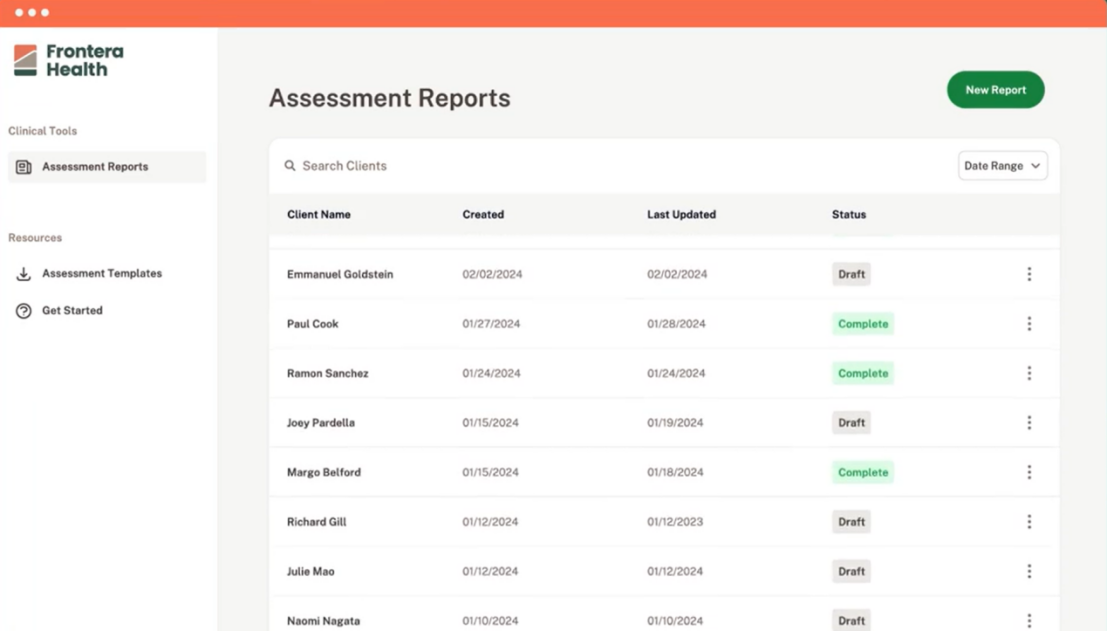Screen dimensions: 1108x631
Task: Sort by the Last Updated column header
Action: (x=681, y=215)
